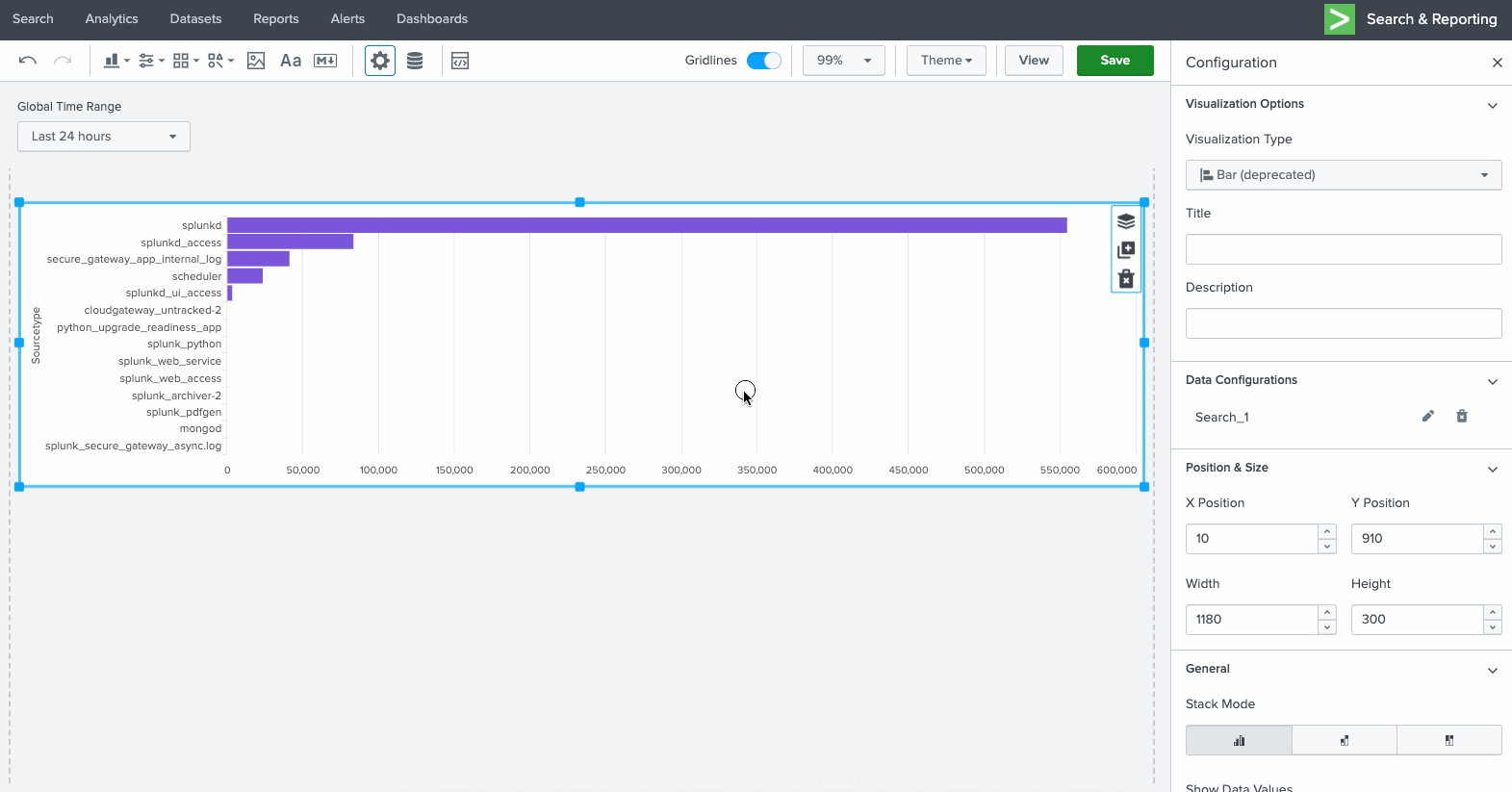Close the Configuration panel

tap(1497, 63)
